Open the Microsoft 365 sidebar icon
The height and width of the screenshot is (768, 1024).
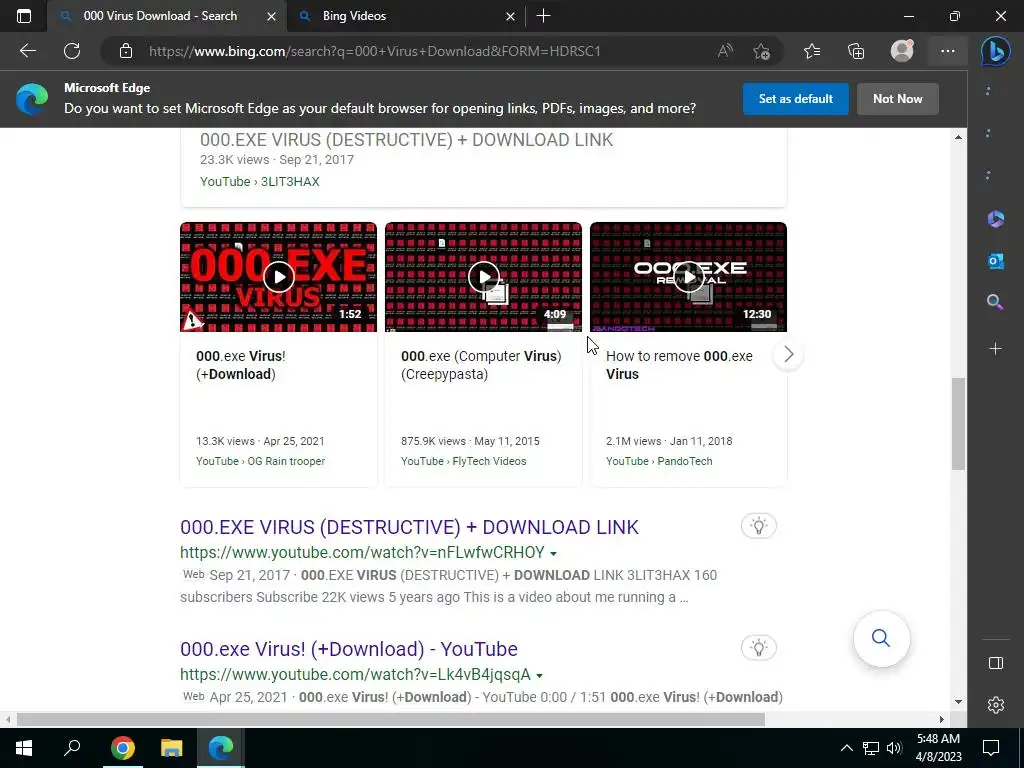995,219
